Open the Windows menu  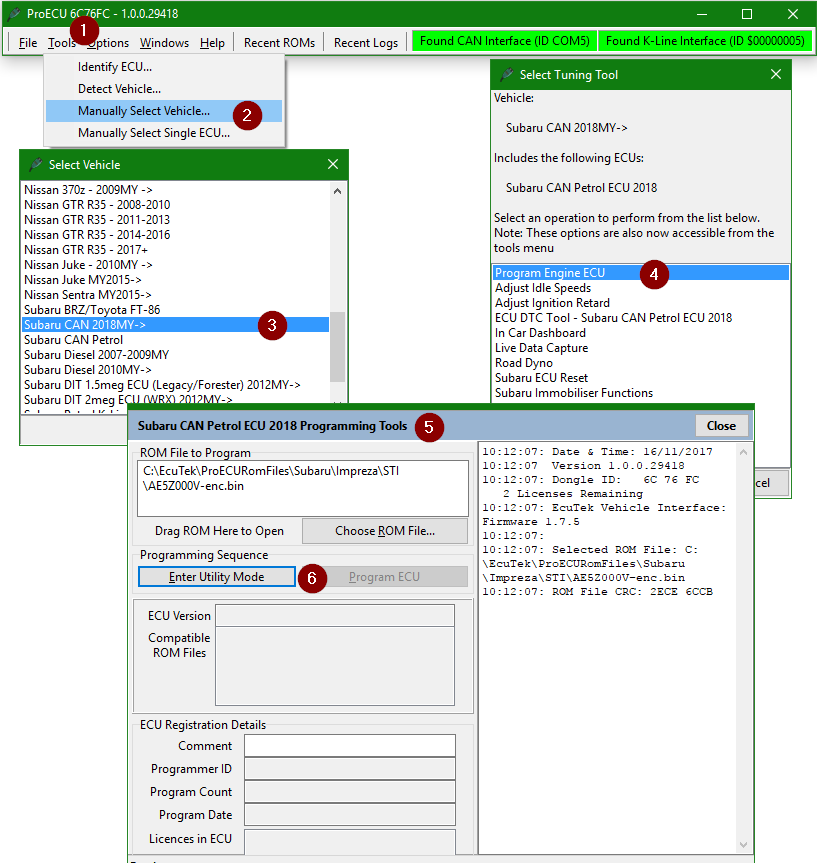164,43
